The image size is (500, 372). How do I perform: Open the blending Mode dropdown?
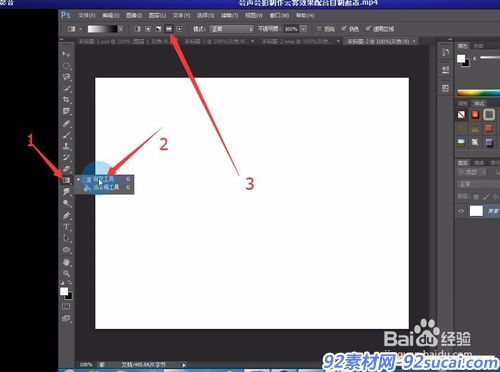coord(232,29)
